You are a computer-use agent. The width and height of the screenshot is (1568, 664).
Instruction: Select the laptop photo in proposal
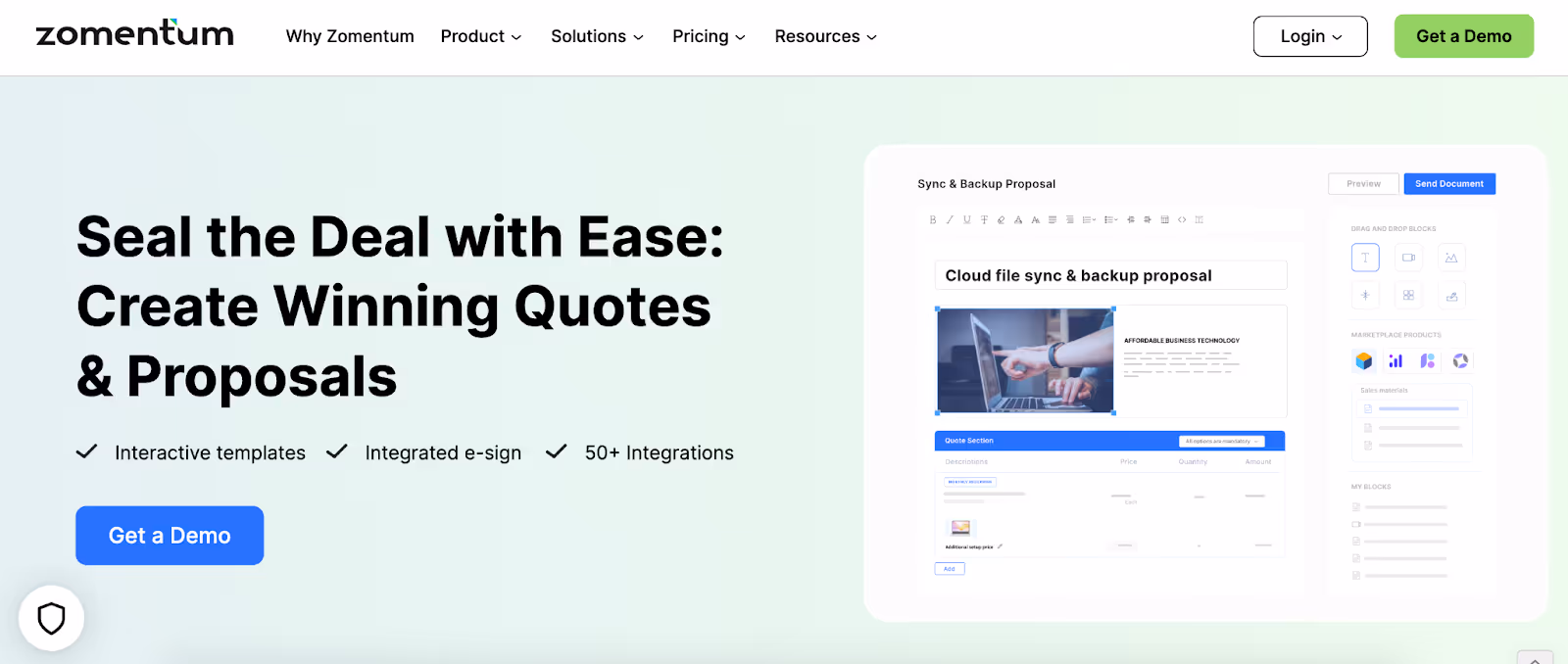coord(1025,360)
